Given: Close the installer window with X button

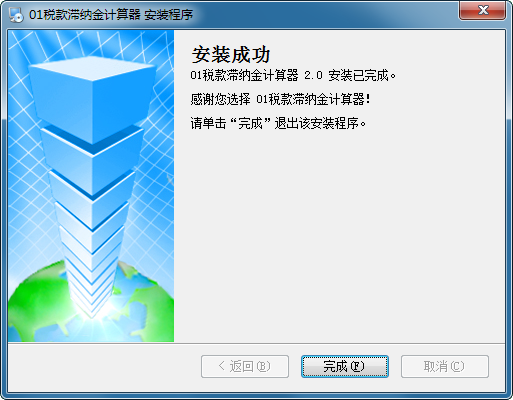Looking at the screenshot, I should click(x=482, y=10).
